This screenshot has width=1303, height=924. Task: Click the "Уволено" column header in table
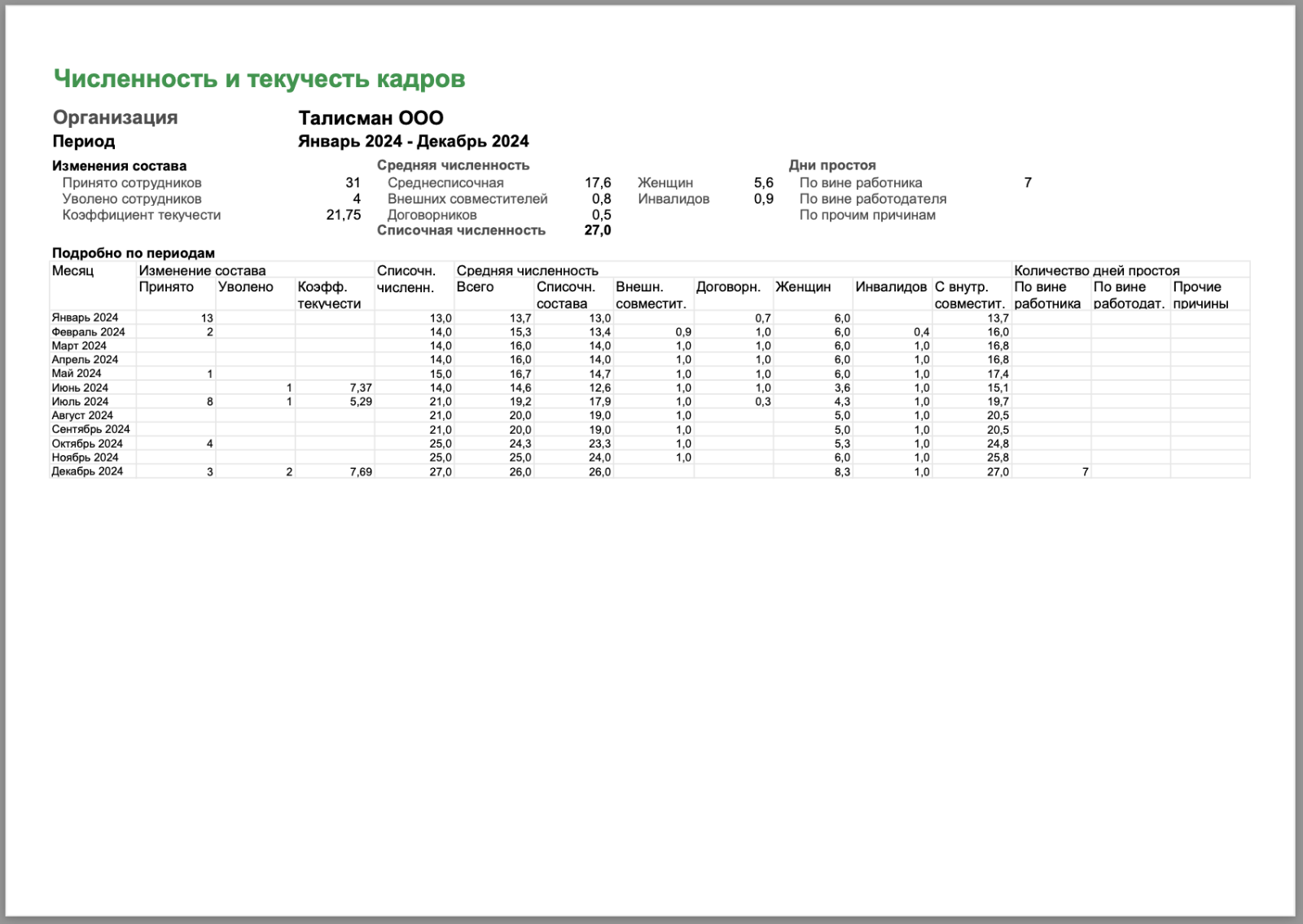pos(245,287)
